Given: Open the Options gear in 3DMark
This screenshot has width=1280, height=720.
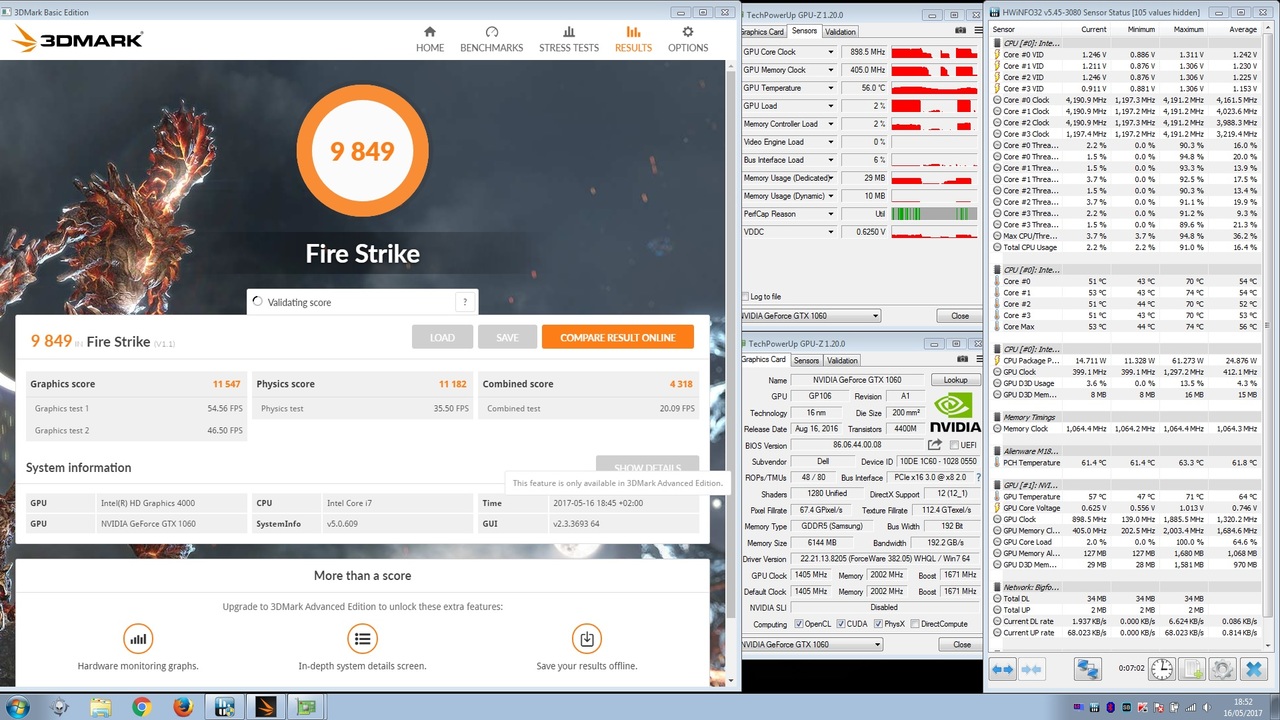Looking at the screenshot, I should tap(688, 39).
